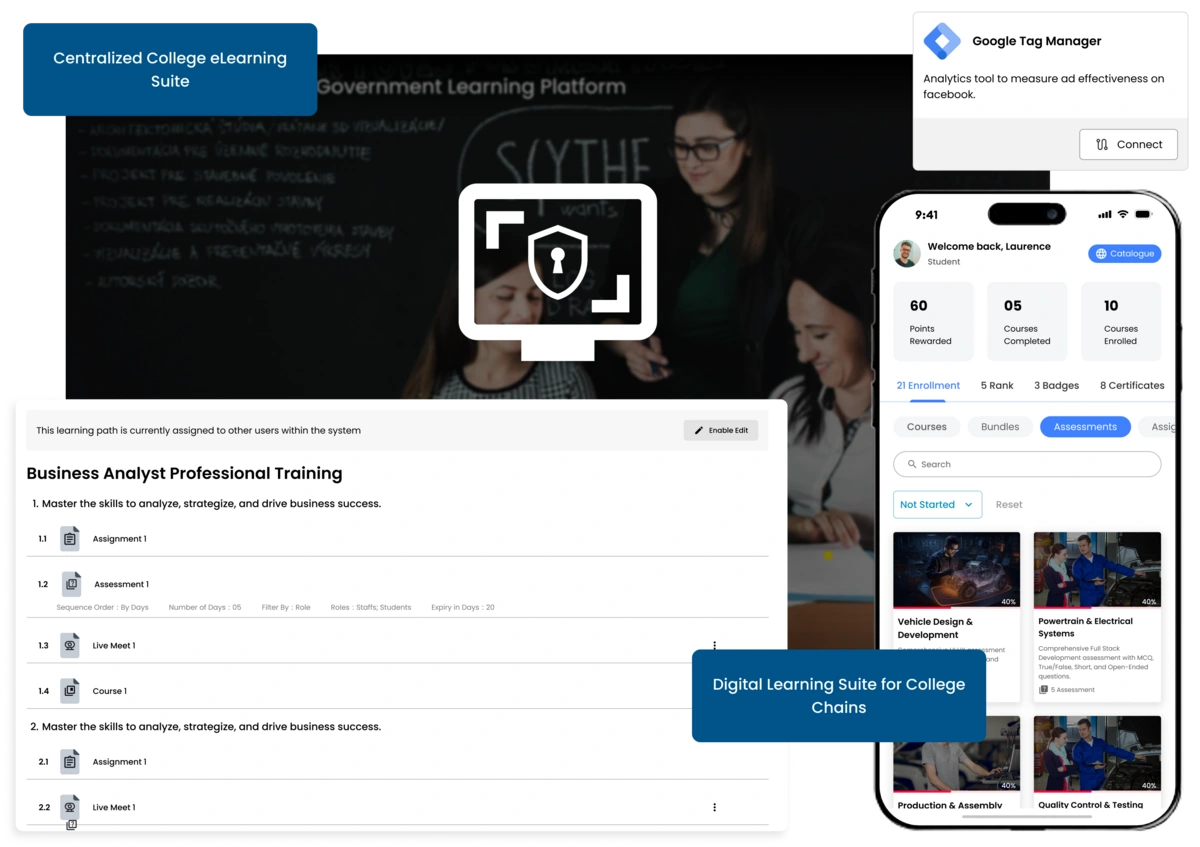This screenshot has height=847, width=1200.
Task: Click the Google Tag Manager logo icon
Action: 944,41
